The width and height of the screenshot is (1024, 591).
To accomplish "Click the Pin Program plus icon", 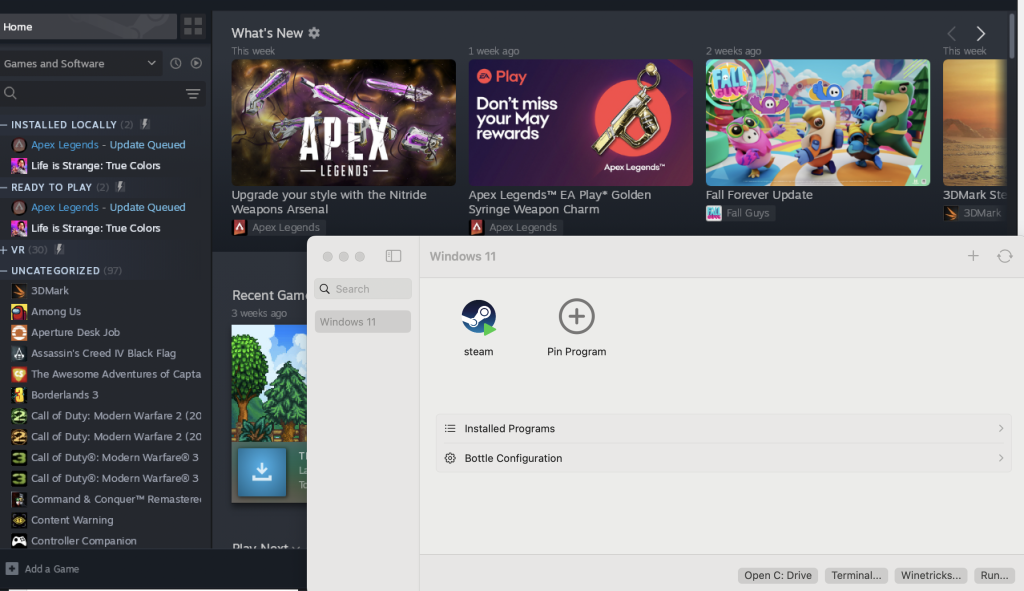I will coord(576,317).
